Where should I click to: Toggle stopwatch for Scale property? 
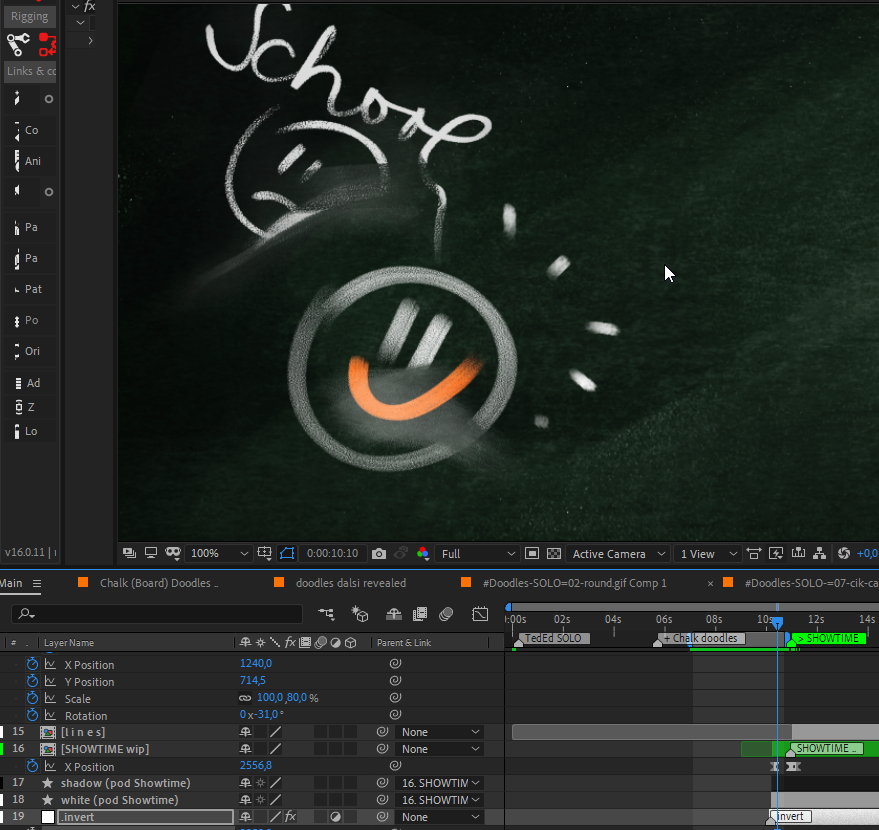pos(33,698)
